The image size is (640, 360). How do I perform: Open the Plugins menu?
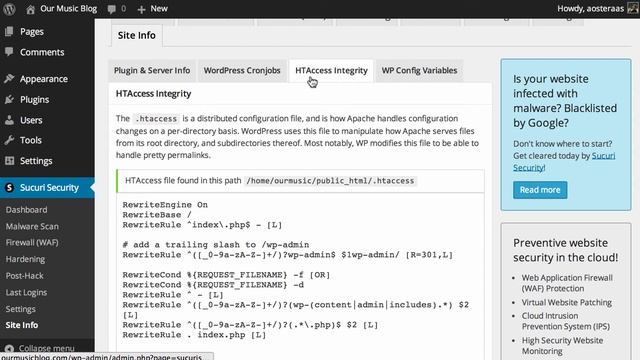34,100
